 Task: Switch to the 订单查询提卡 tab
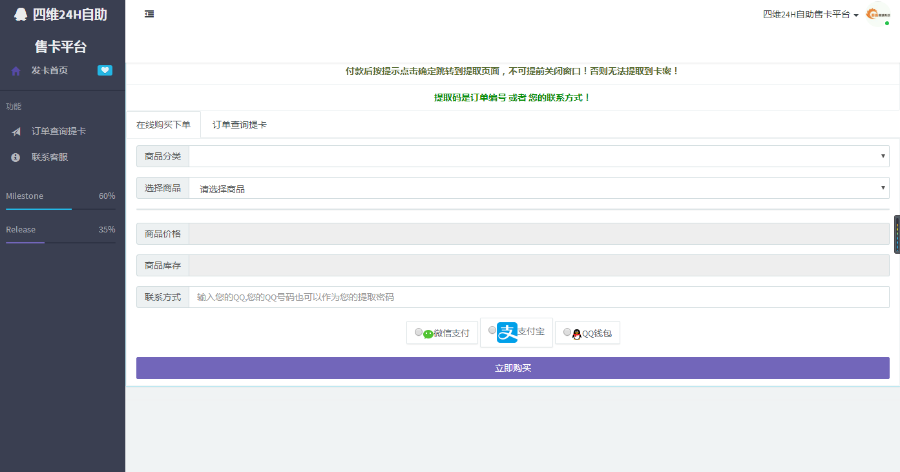point(239,125)
